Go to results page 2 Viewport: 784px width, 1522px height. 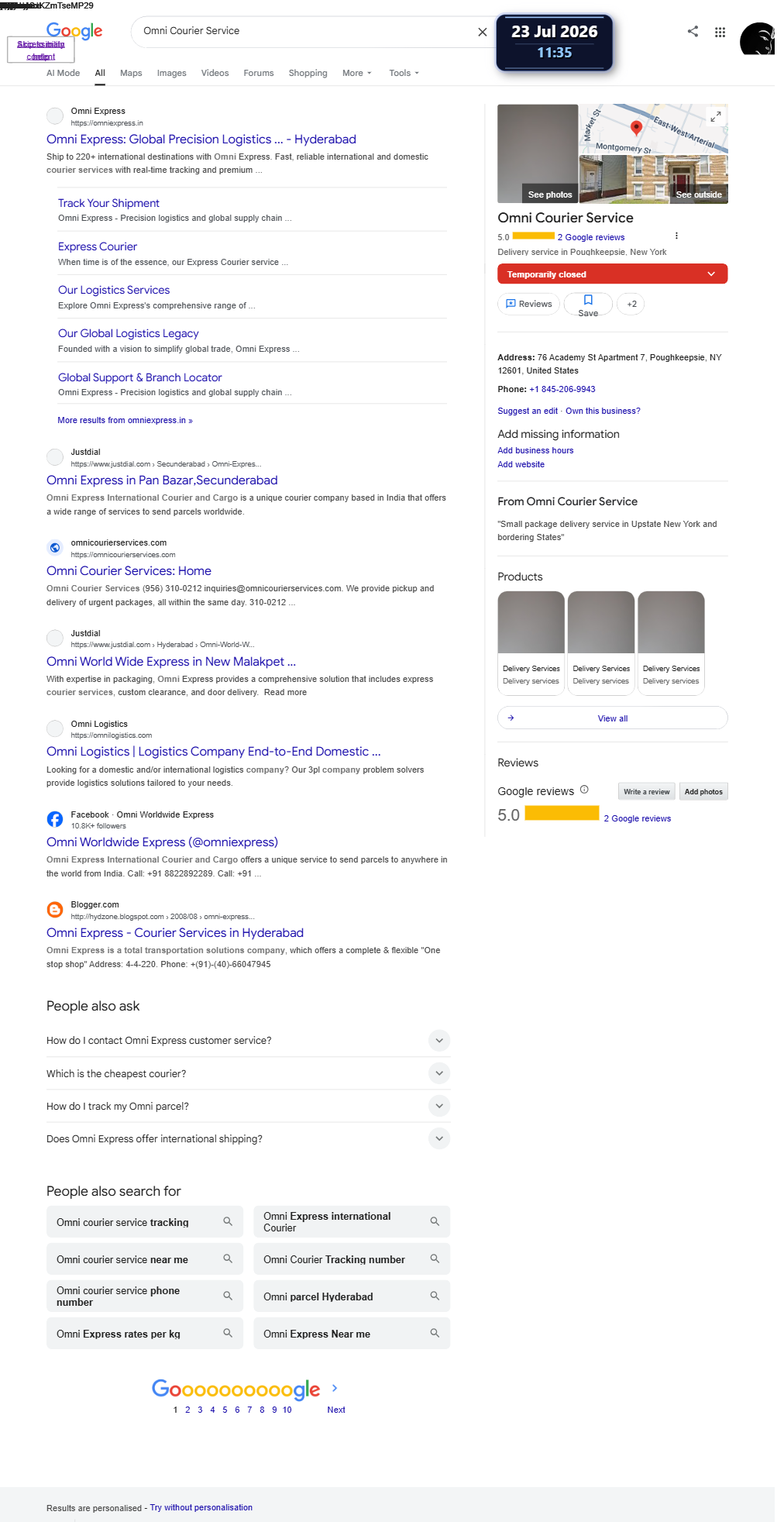[187, 1410]
